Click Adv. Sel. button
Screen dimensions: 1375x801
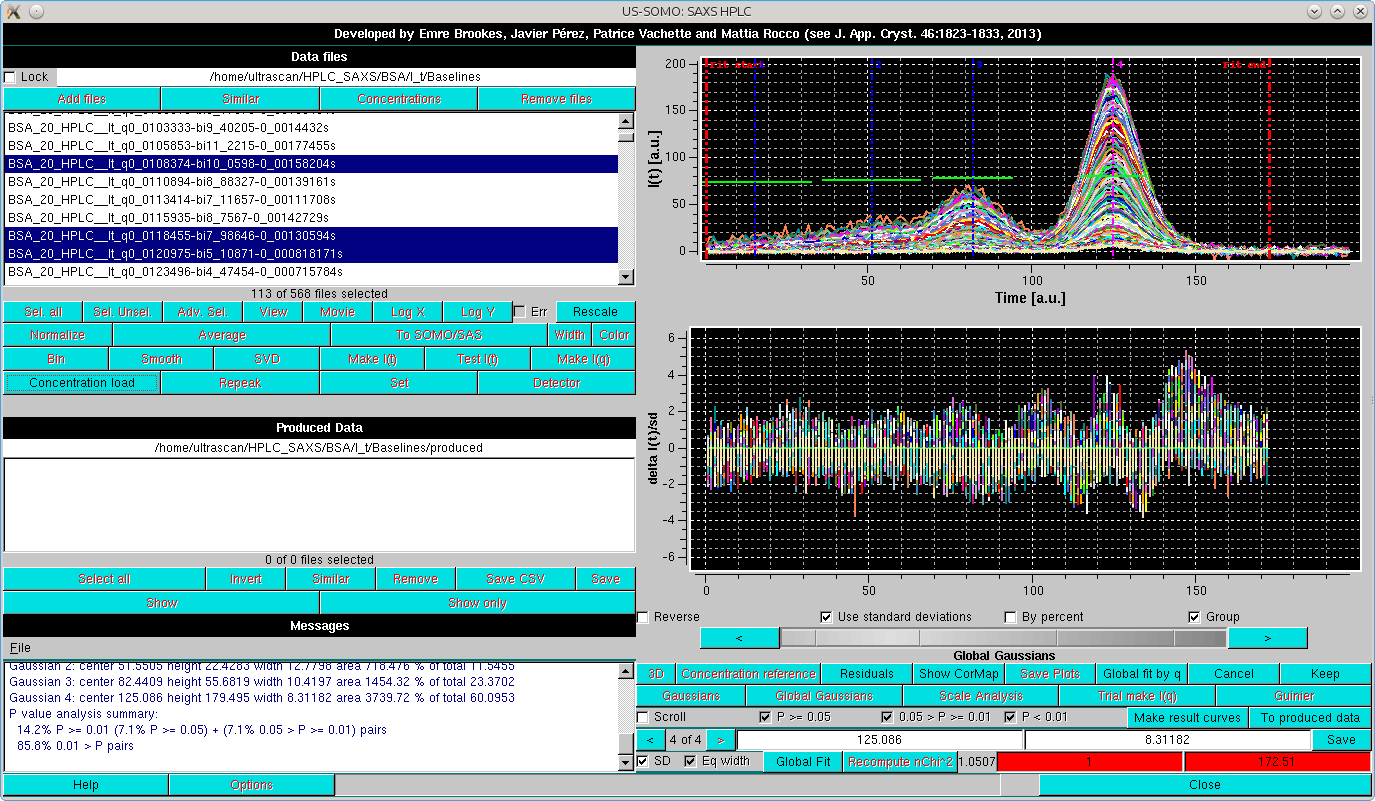click(x=203, y=312)
